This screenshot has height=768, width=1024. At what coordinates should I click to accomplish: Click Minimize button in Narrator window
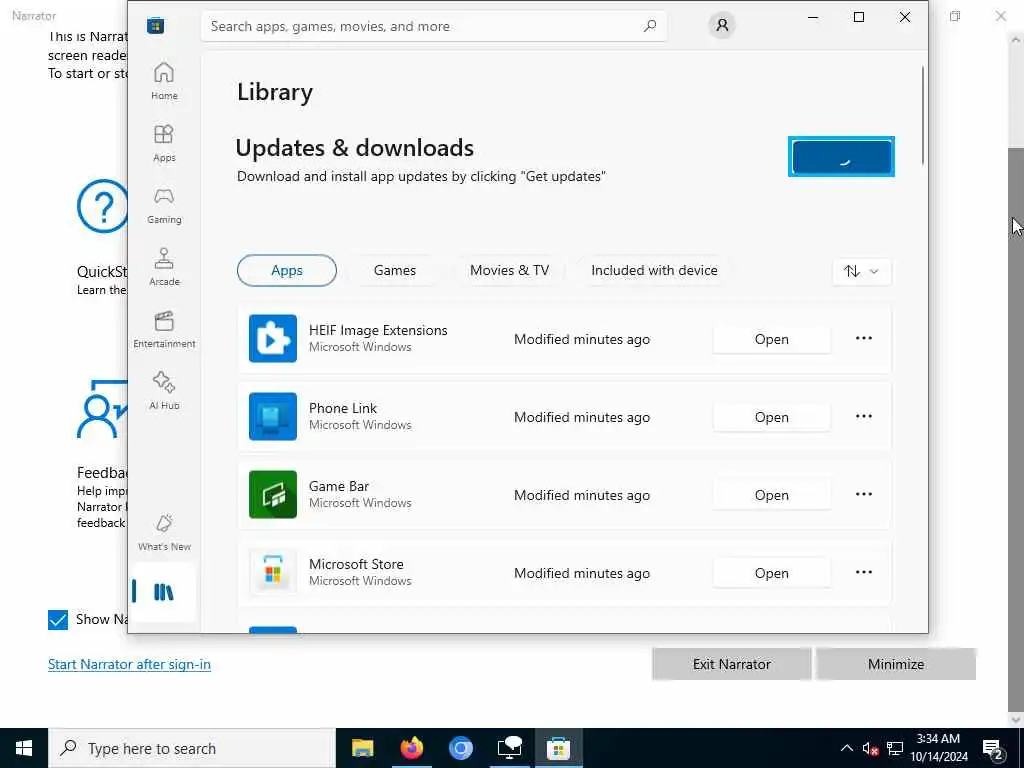895,664
